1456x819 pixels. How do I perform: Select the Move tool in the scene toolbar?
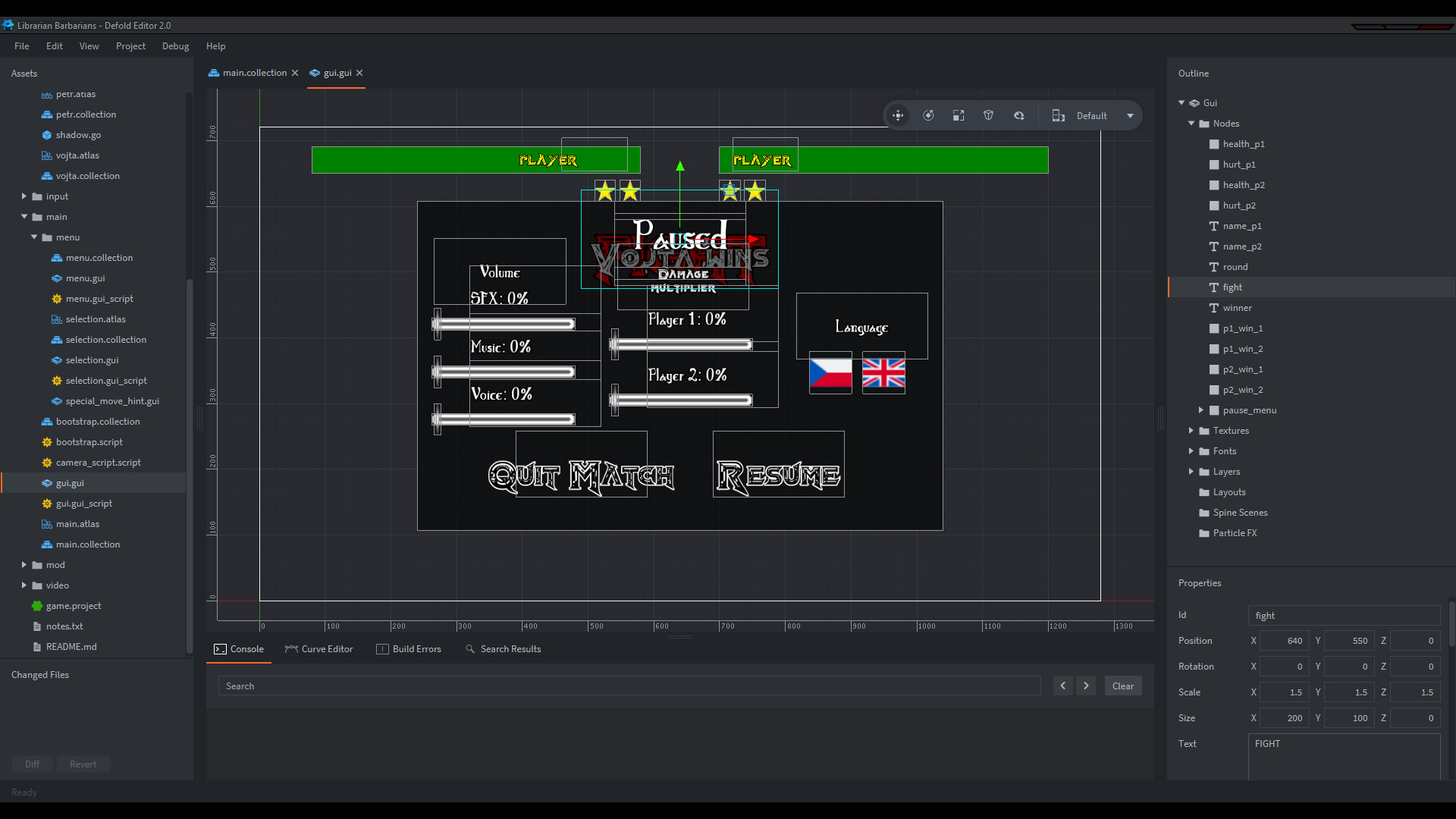click(898, 115)
